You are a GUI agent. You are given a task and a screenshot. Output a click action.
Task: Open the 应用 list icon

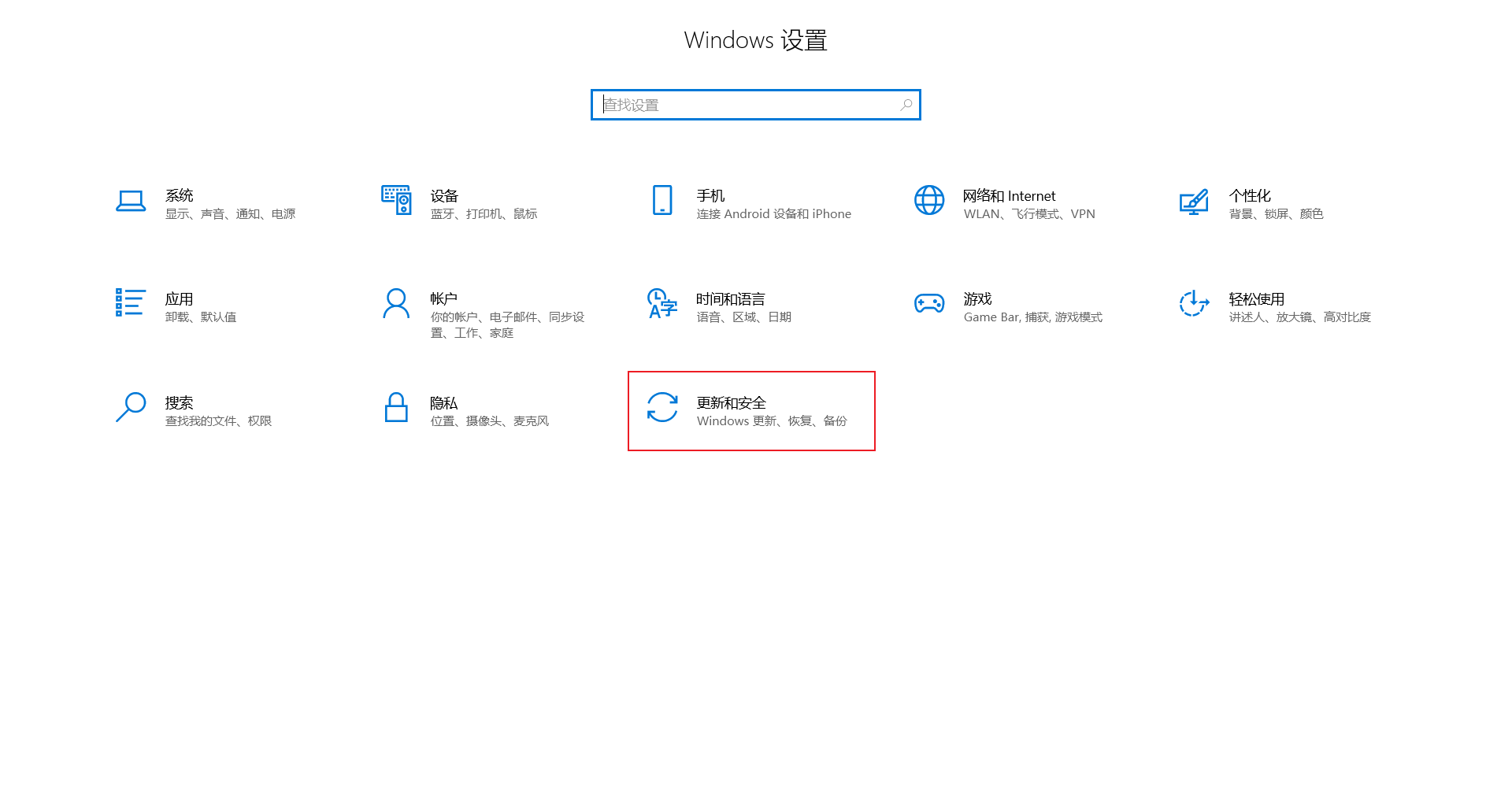(x=130, y=302)
